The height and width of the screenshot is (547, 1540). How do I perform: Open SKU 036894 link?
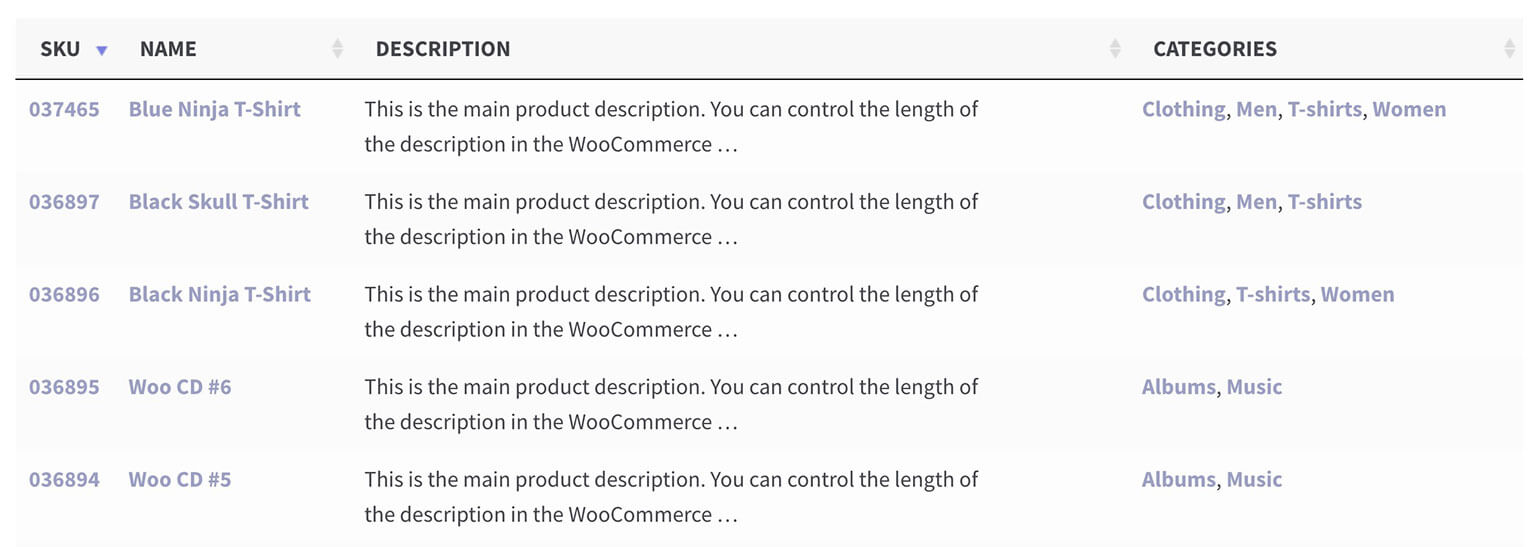click(64, 479)
